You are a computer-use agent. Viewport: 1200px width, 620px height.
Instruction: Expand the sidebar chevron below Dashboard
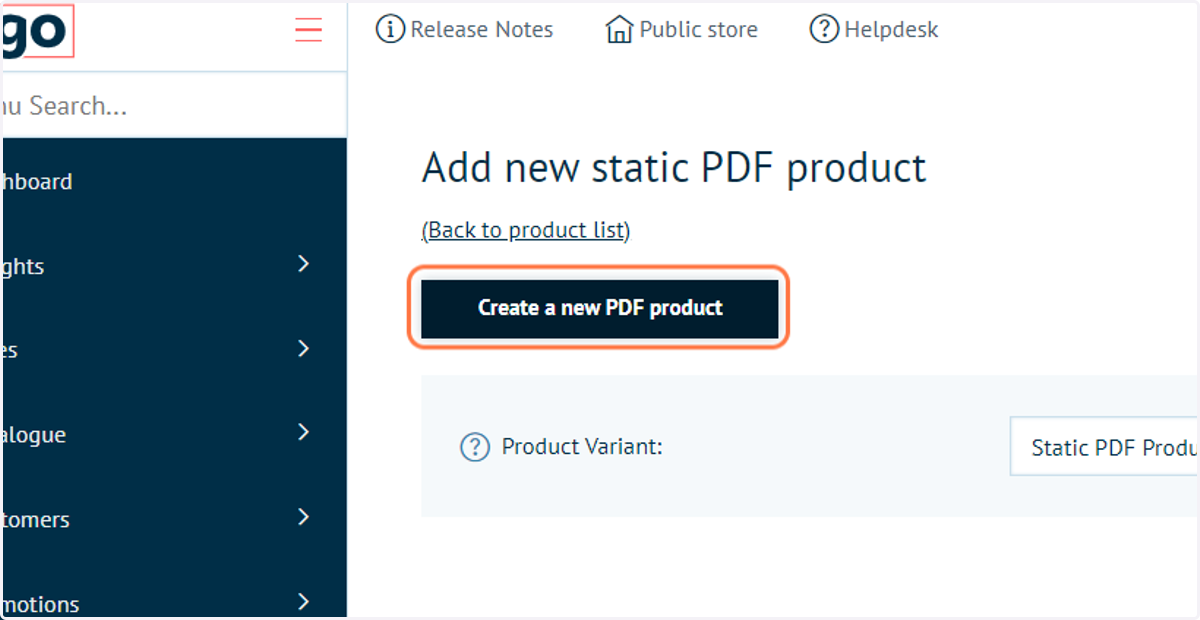(x=304, y=264)
